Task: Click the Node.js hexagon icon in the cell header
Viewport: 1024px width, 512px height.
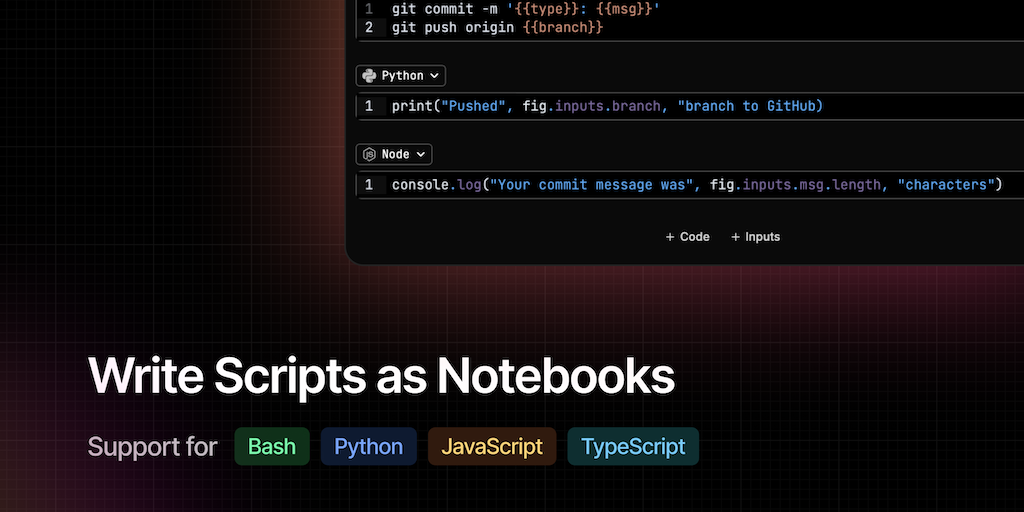Action: [370, 155]
